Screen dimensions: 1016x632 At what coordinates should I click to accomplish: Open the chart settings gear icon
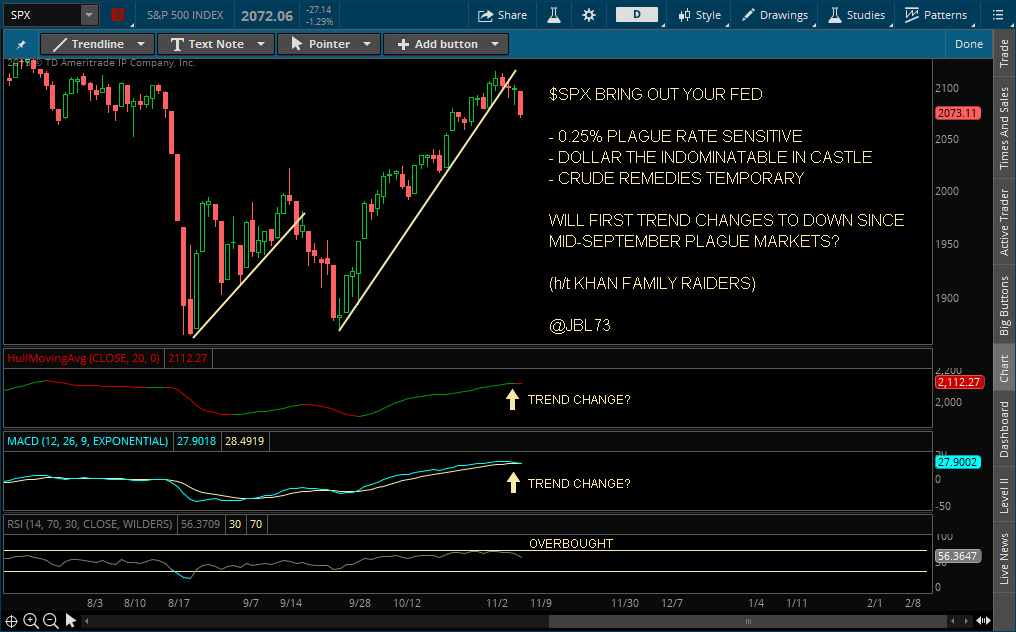pyautogui.click(x=588, y=15)
